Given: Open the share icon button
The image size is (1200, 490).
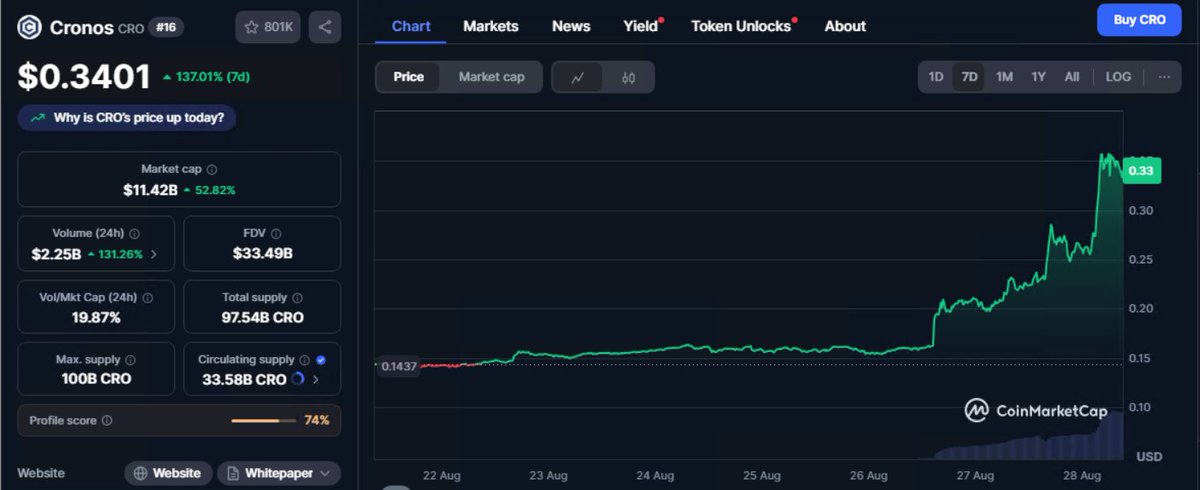Looking at the screenshot, I should pos(325,27).
